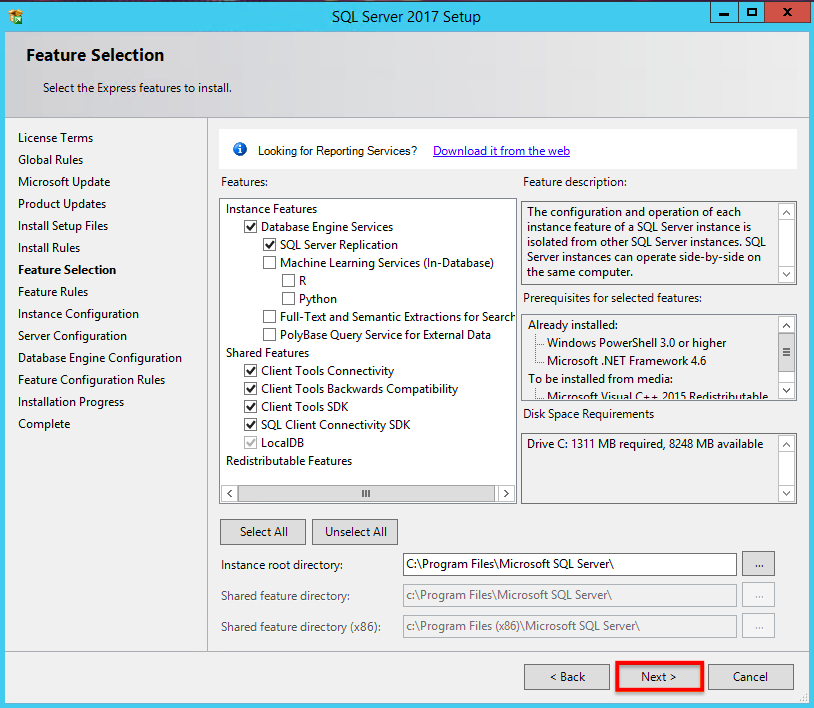Check the Python feature checkbox
This screenshot has height=708, width=814.
coord(288,298)
